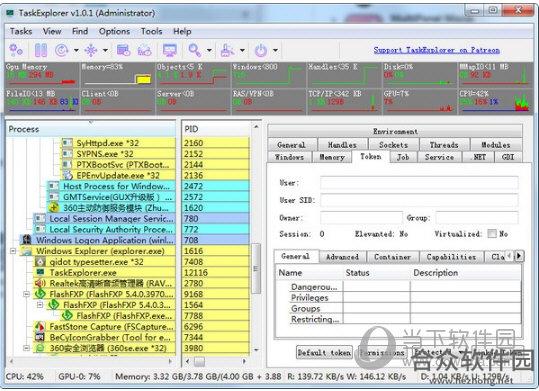Open the snowflake freeze dropdown arrow

pos(105,50)
